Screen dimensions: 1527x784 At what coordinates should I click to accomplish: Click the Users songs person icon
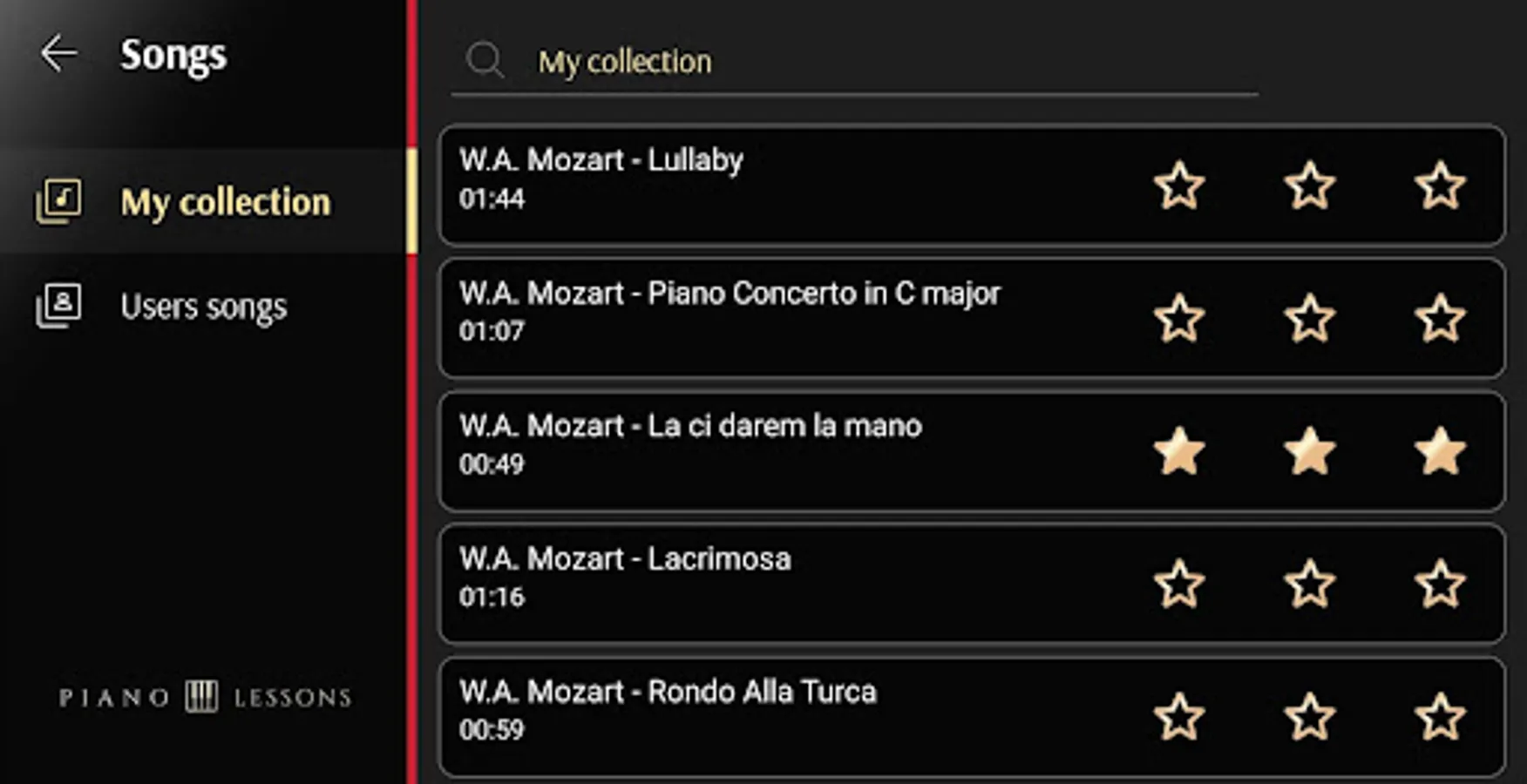58,306
